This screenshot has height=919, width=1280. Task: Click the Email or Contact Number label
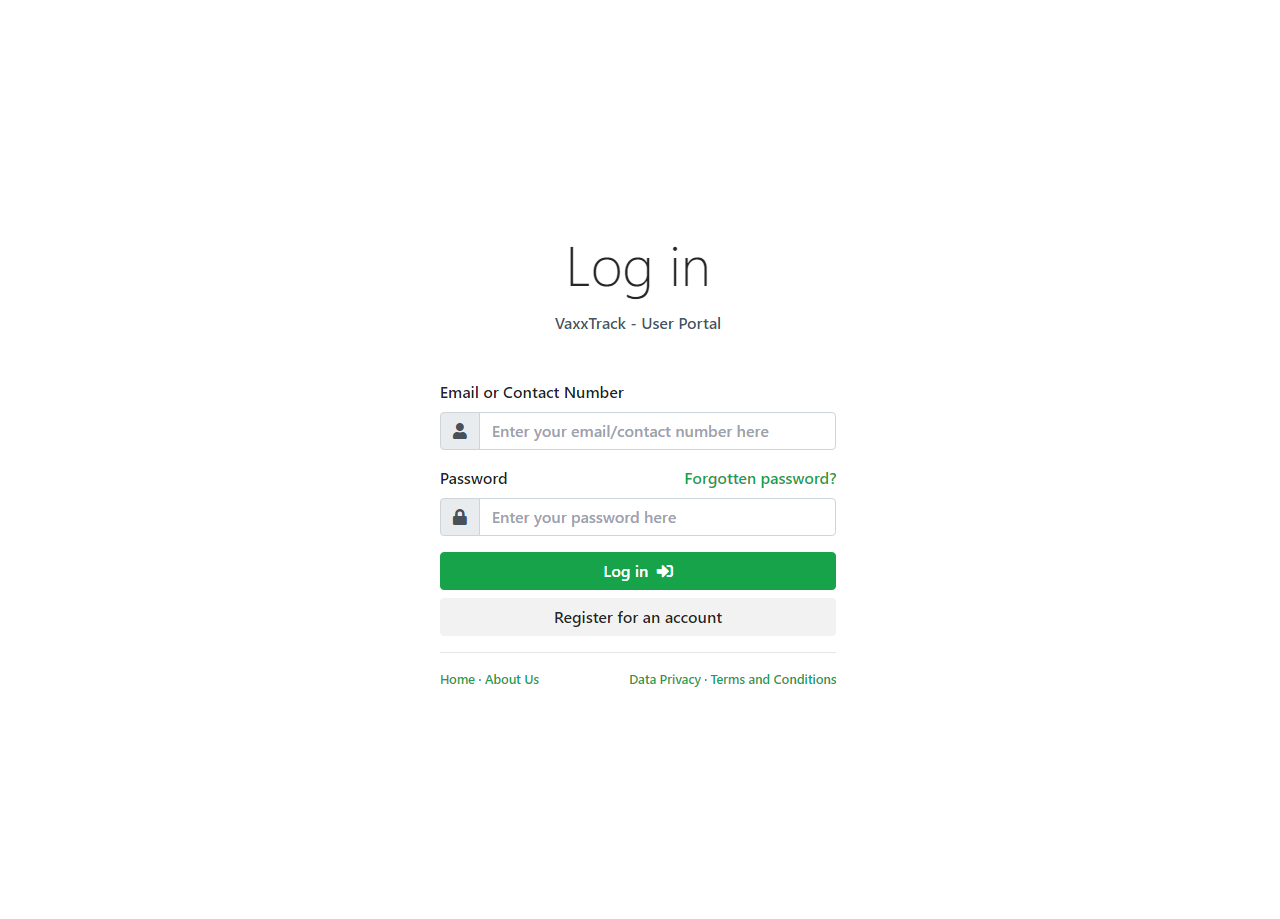point(532,393)
